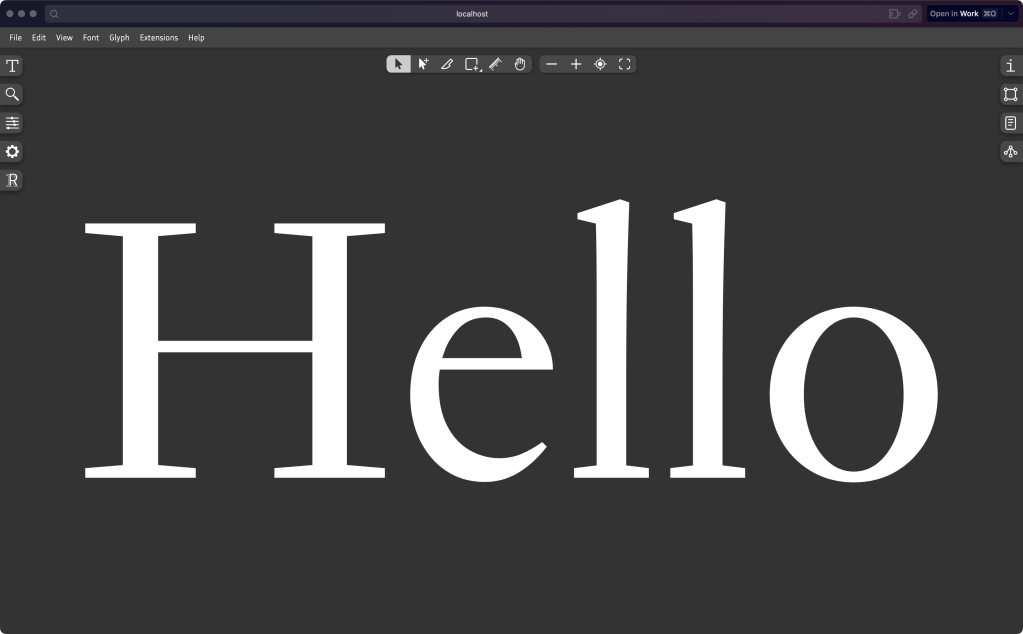This screenshot has width=1023, height=634.
Task: Open the gear settings panel
Action: (12, 152)
